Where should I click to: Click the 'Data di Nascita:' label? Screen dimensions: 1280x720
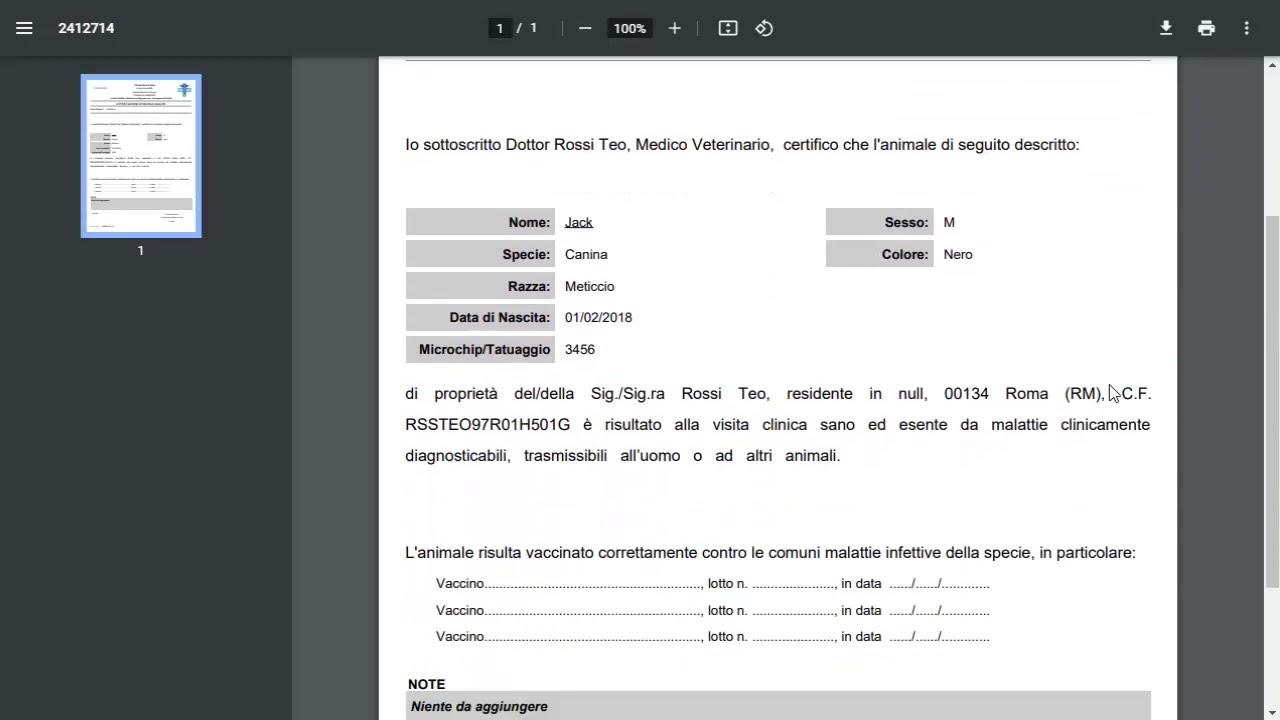pyautogui.click(x=480, y=317)
